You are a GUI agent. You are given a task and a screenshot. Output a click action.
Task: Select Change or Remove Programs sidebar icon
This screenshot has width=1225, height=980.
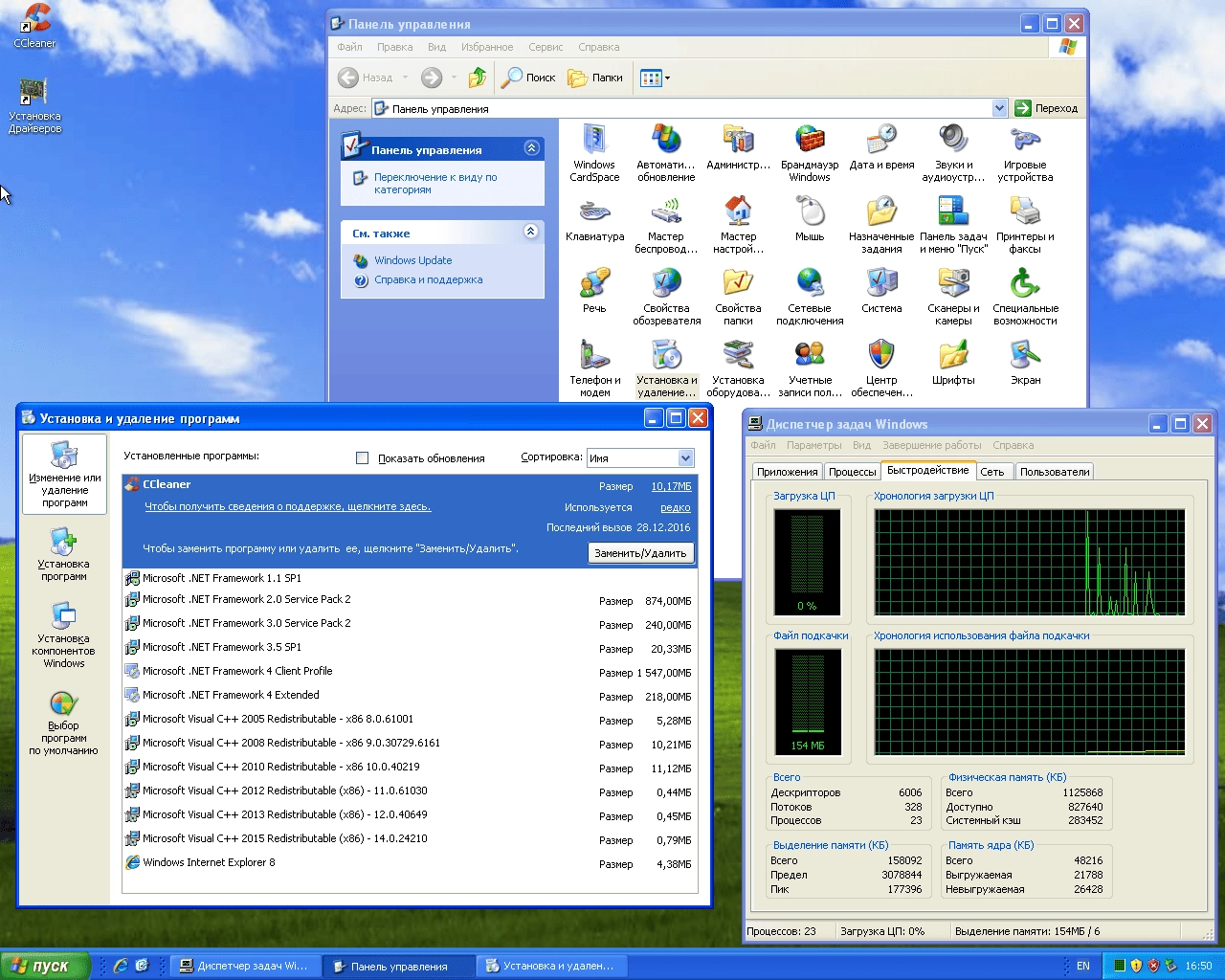64,475
